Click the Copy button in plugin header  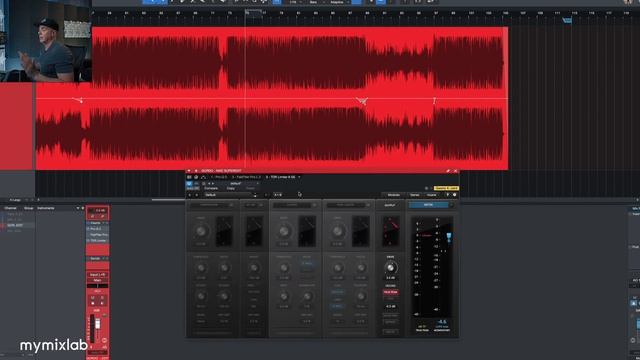coord(231,188)
